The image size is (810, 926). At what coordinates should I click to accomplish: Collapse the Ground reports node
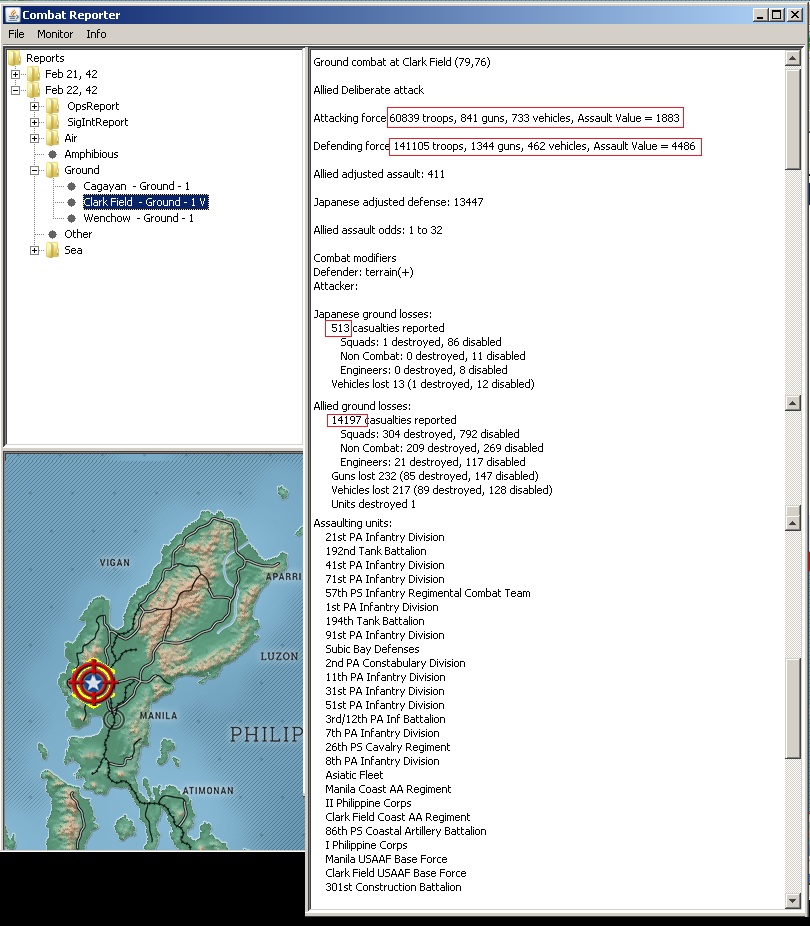click(x=34, y=170)
